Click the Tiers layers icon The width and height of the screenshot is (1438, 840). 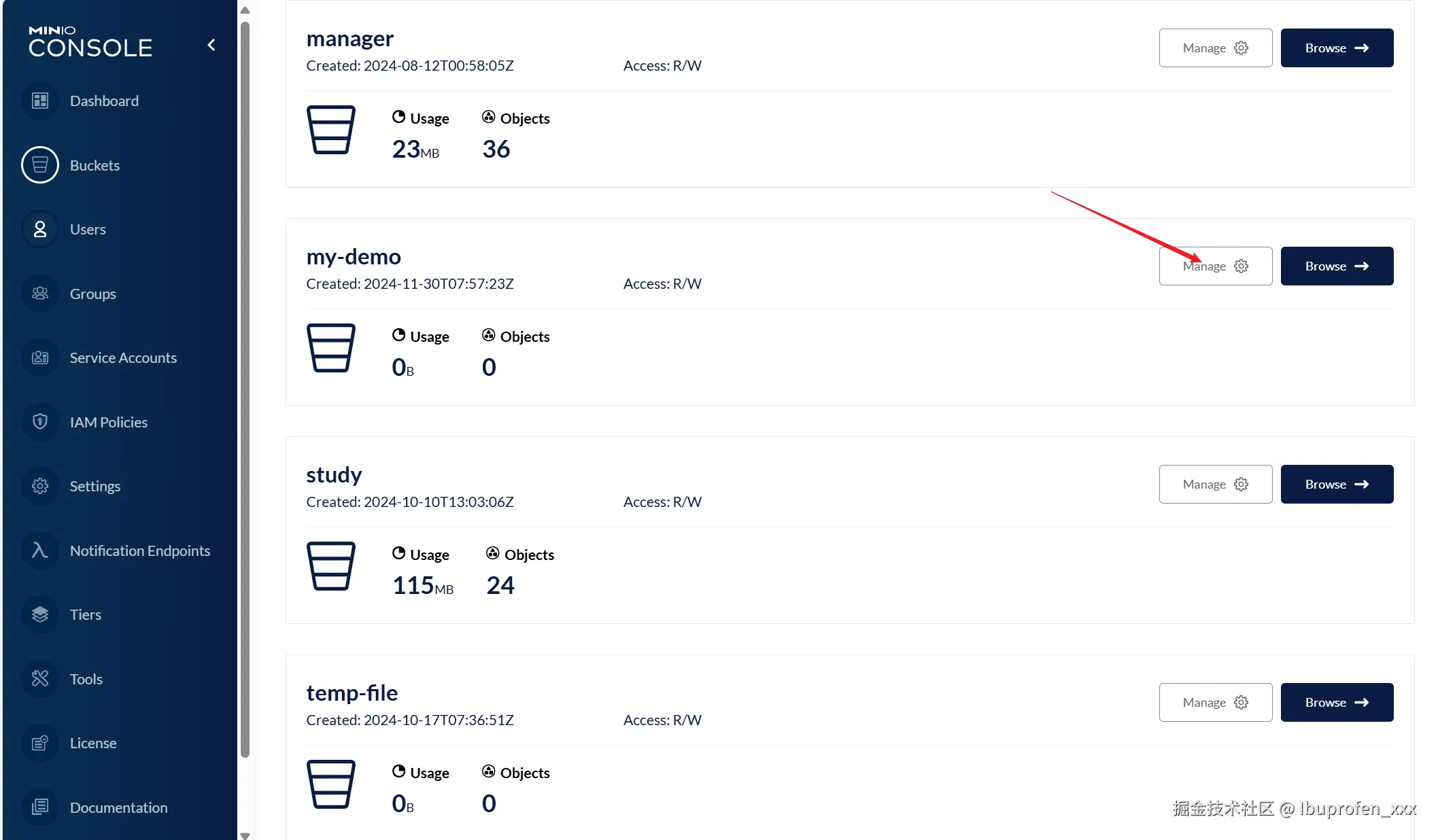[x=40, y=615]
